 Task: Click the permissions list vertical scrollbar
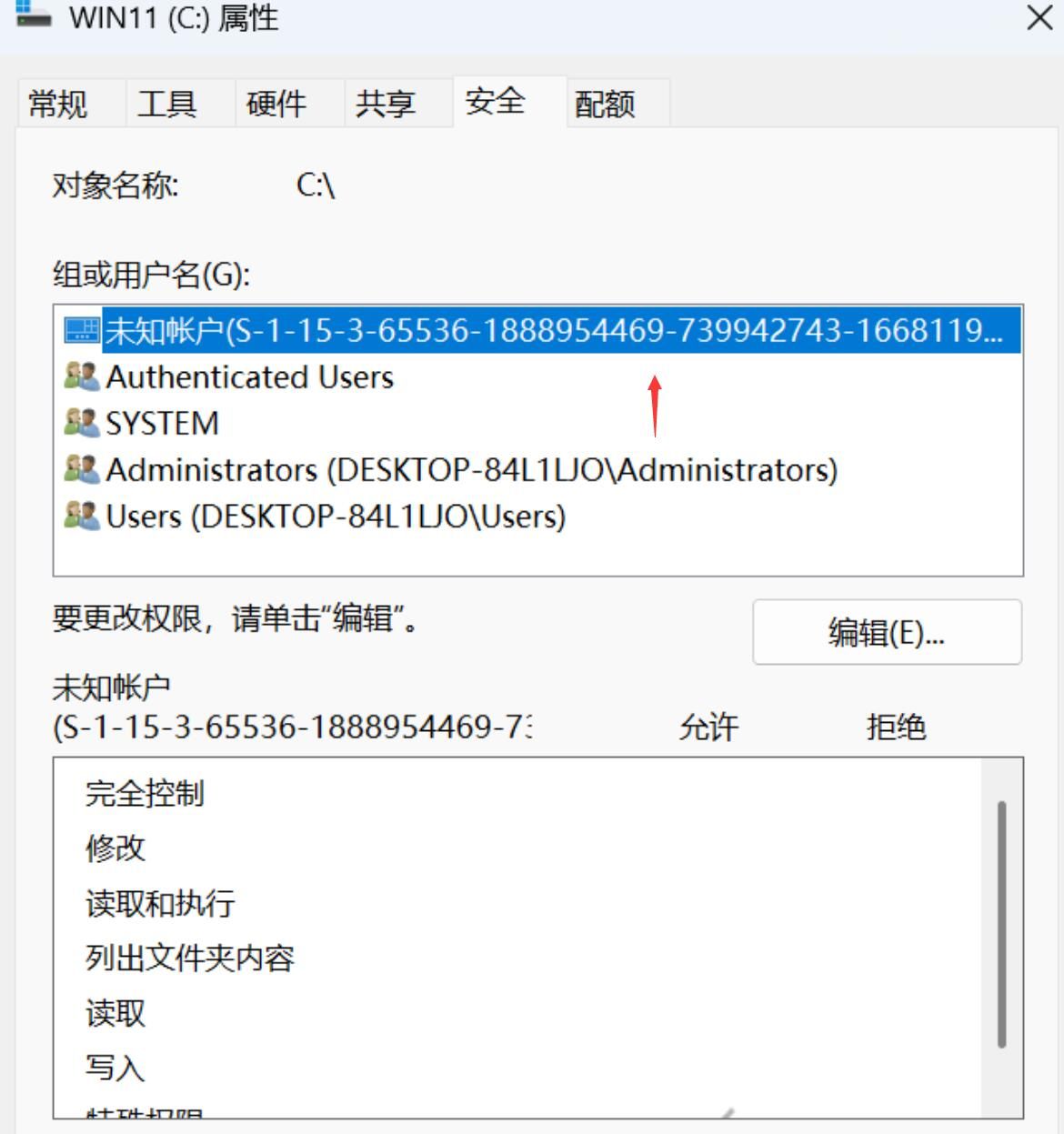(x=1001, y=923)
